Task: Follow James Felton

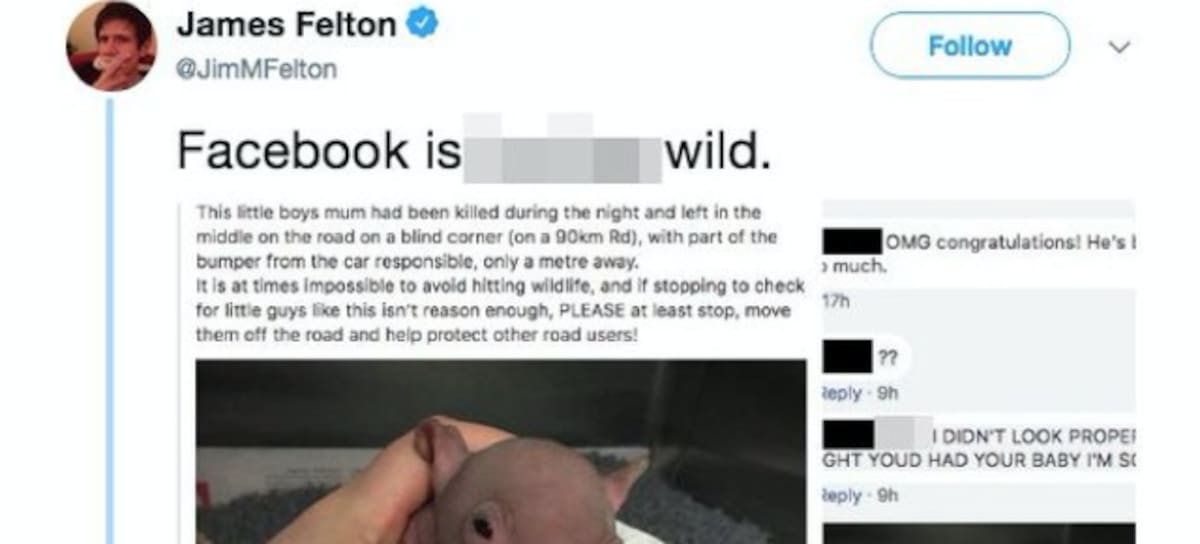Action: (x=969, y=46)
